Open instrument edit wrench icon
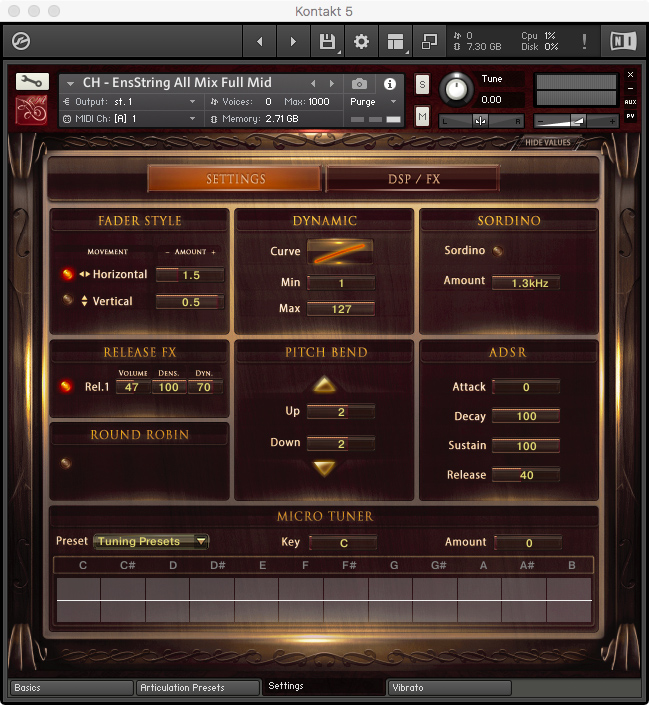This screenshot has height=705, width=649. [x=32, y=81]
